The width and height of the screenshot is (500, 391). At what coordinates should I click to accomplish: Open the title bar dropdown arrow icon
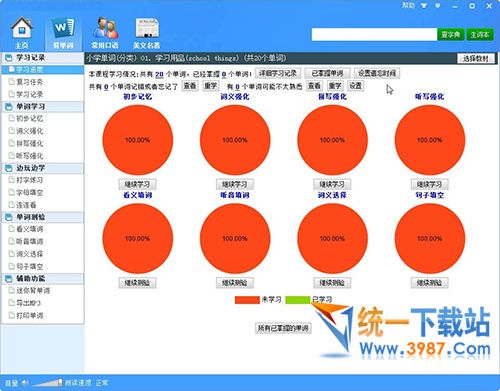(424, 6)
